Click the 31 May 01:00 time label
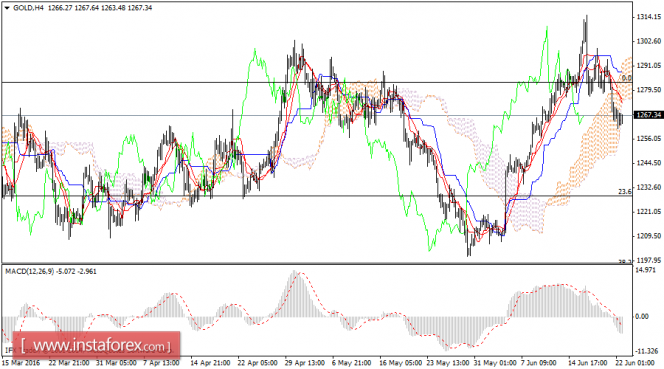 click(x=495, y=363)
